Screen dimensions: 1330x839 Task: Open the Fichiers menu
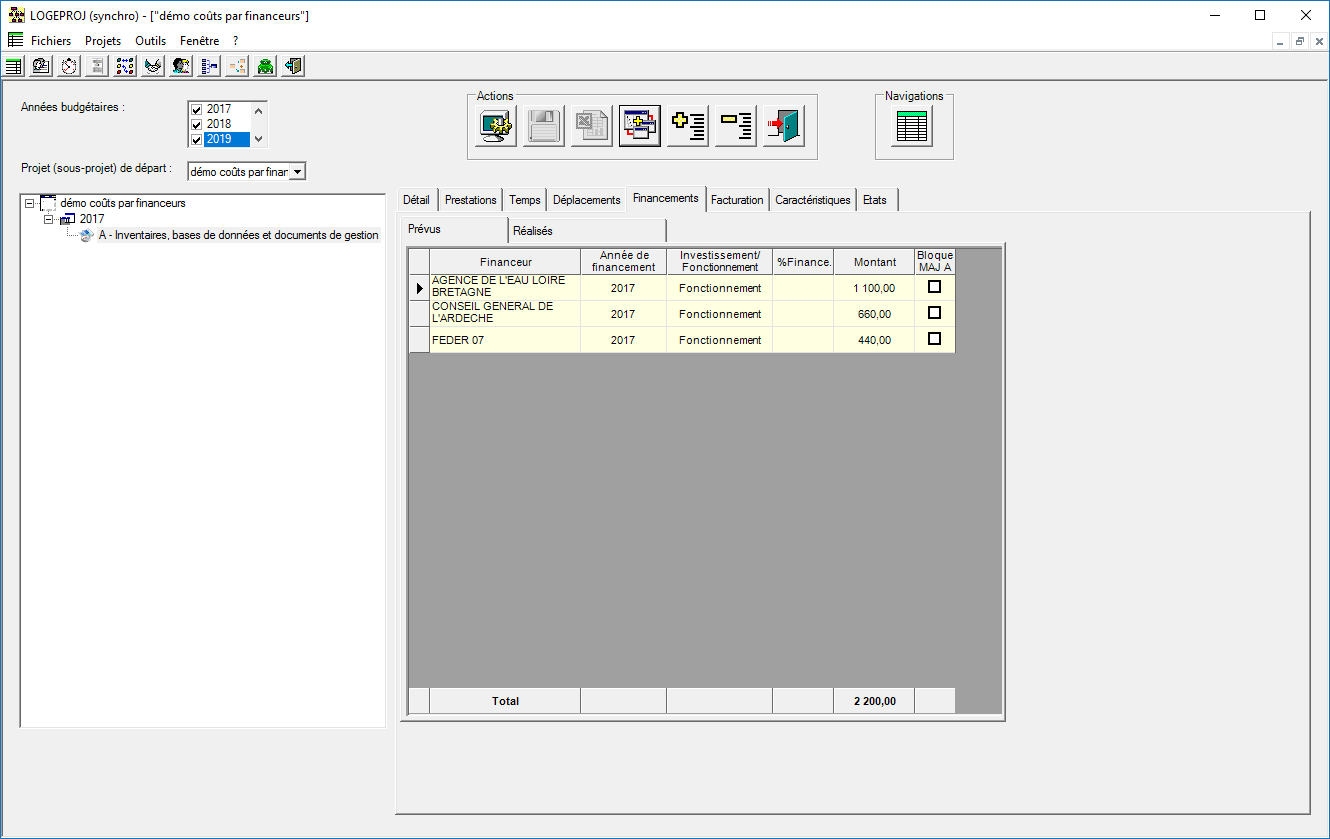tap(51, 41)
